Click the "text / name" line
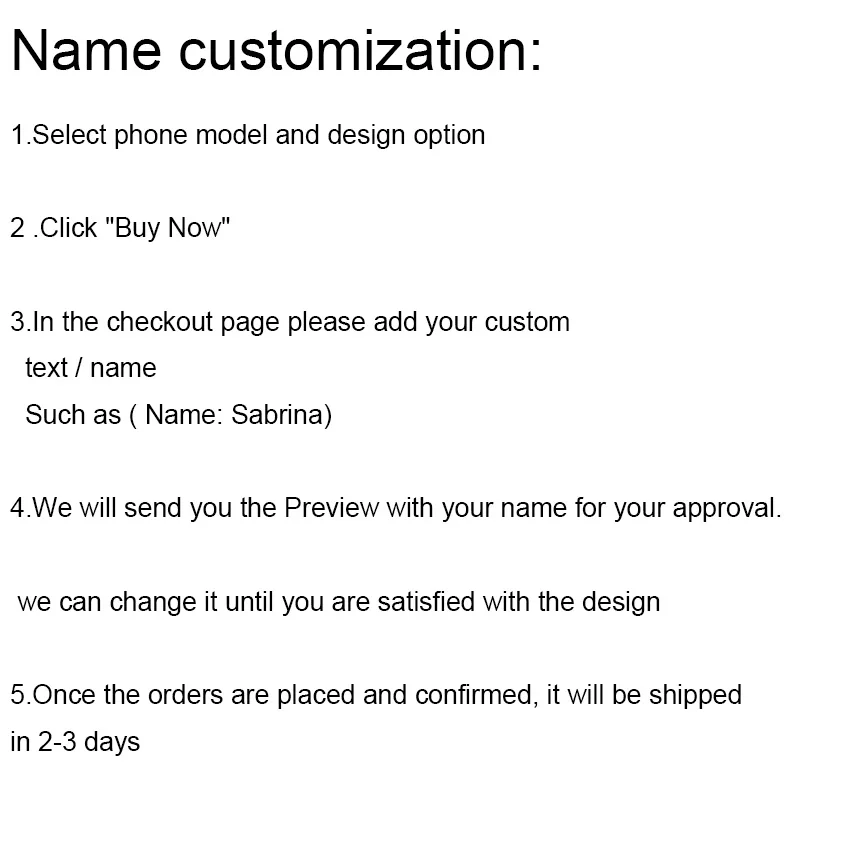Image resolution: width=850 pixels, height=850 pixels. [x=90, y=368]
